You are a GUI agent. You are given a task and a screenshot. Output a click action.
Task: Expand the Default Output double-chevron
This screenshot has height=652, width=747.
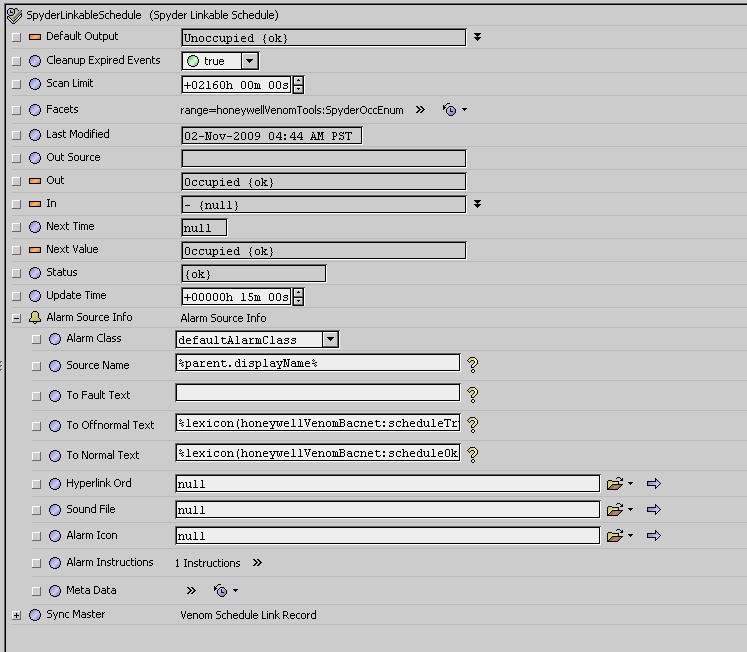478,38
